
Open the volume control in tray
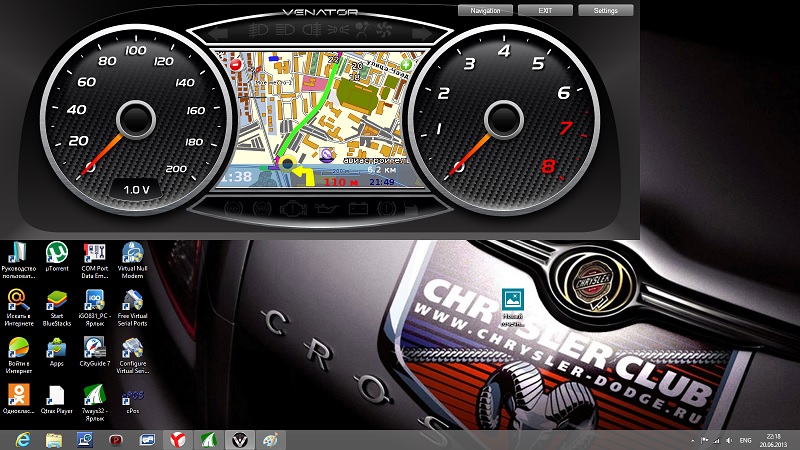point(730,440)
